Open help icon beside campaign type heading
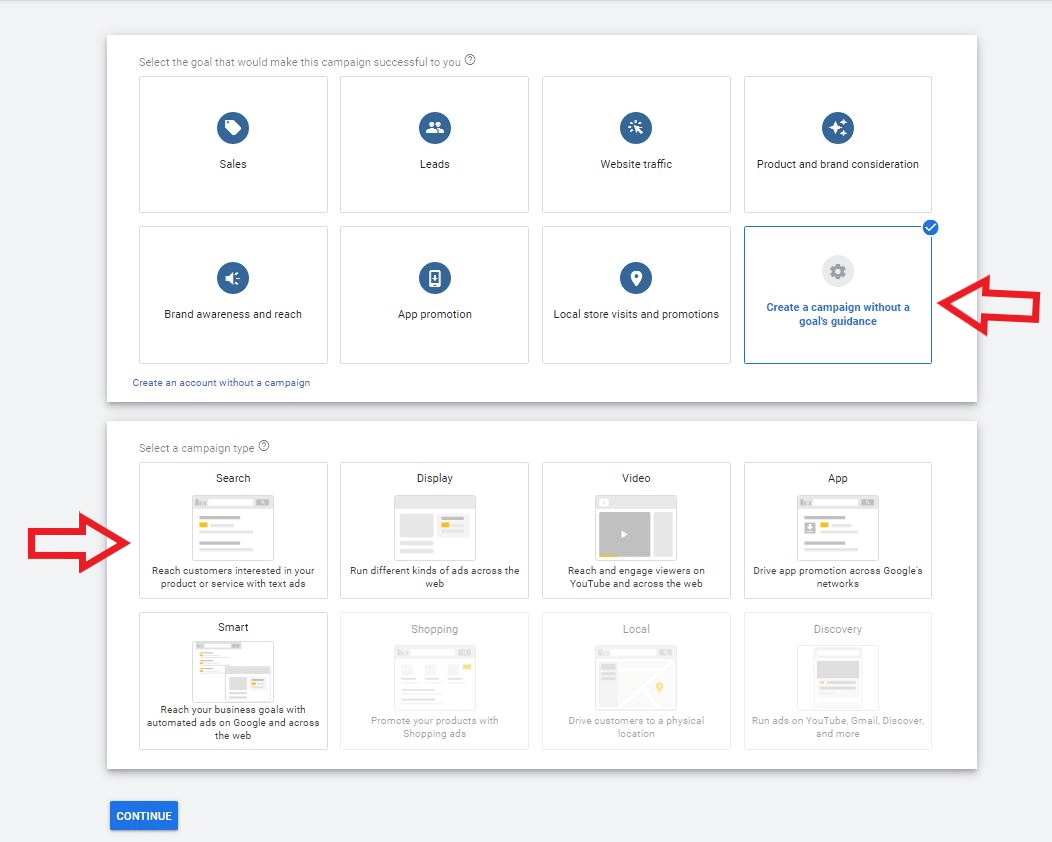1052x842 pixels. 264,447
